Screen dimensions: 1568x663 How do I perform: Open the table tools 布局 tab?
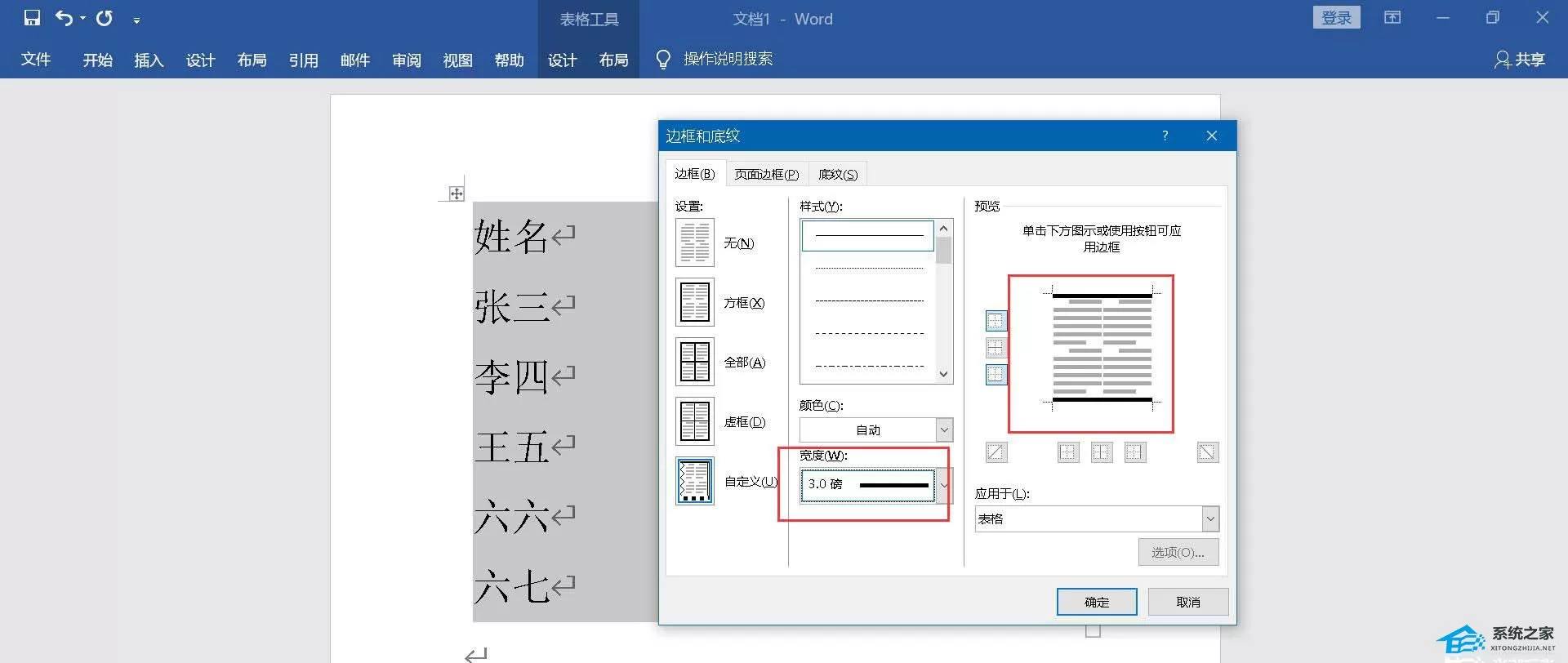click(613, 60)
